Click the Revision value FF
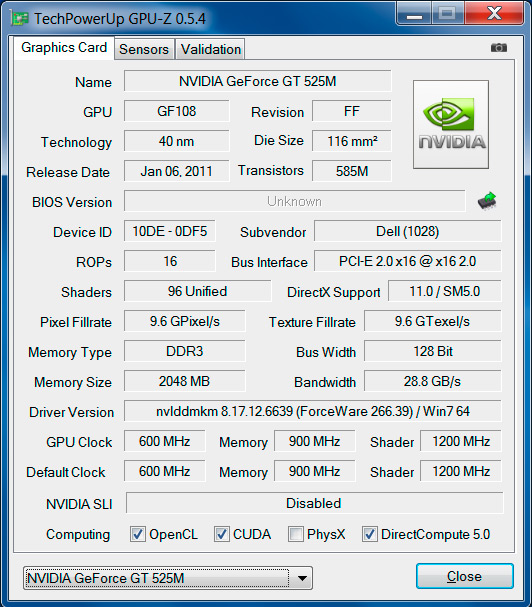 tap(352, 111)
